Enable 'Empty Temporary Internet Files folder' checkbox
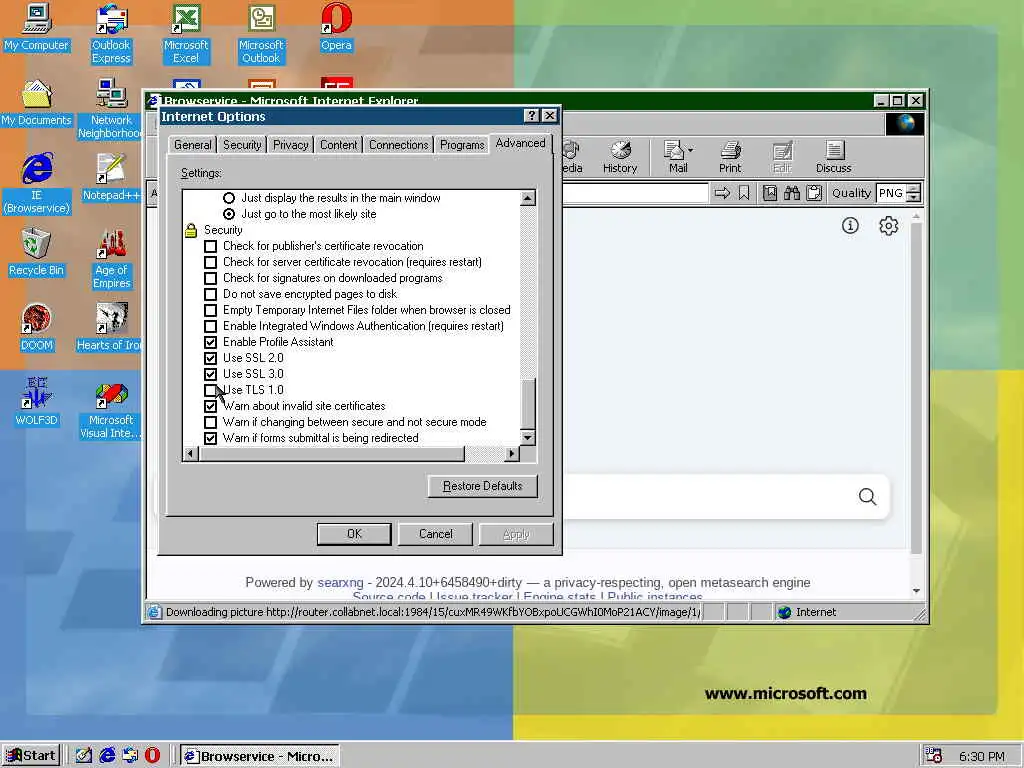Screen dimensions: 1024x768 pyautogui.click(x=210, y=310)
